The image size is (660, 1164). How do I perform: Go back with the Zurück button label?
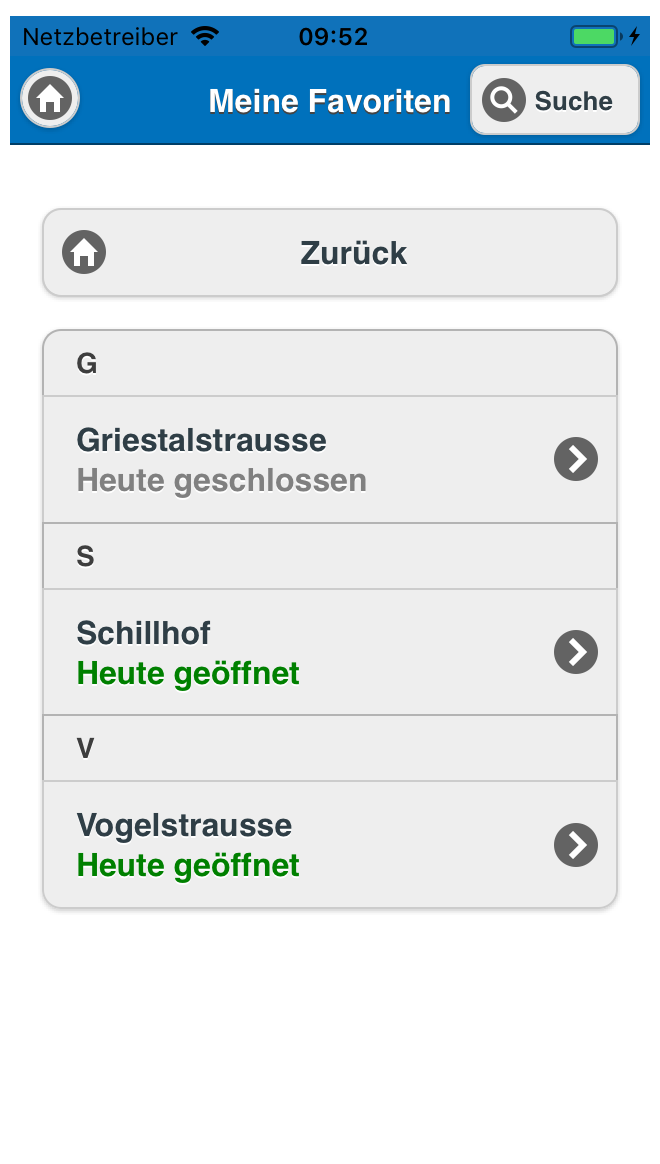353,253
